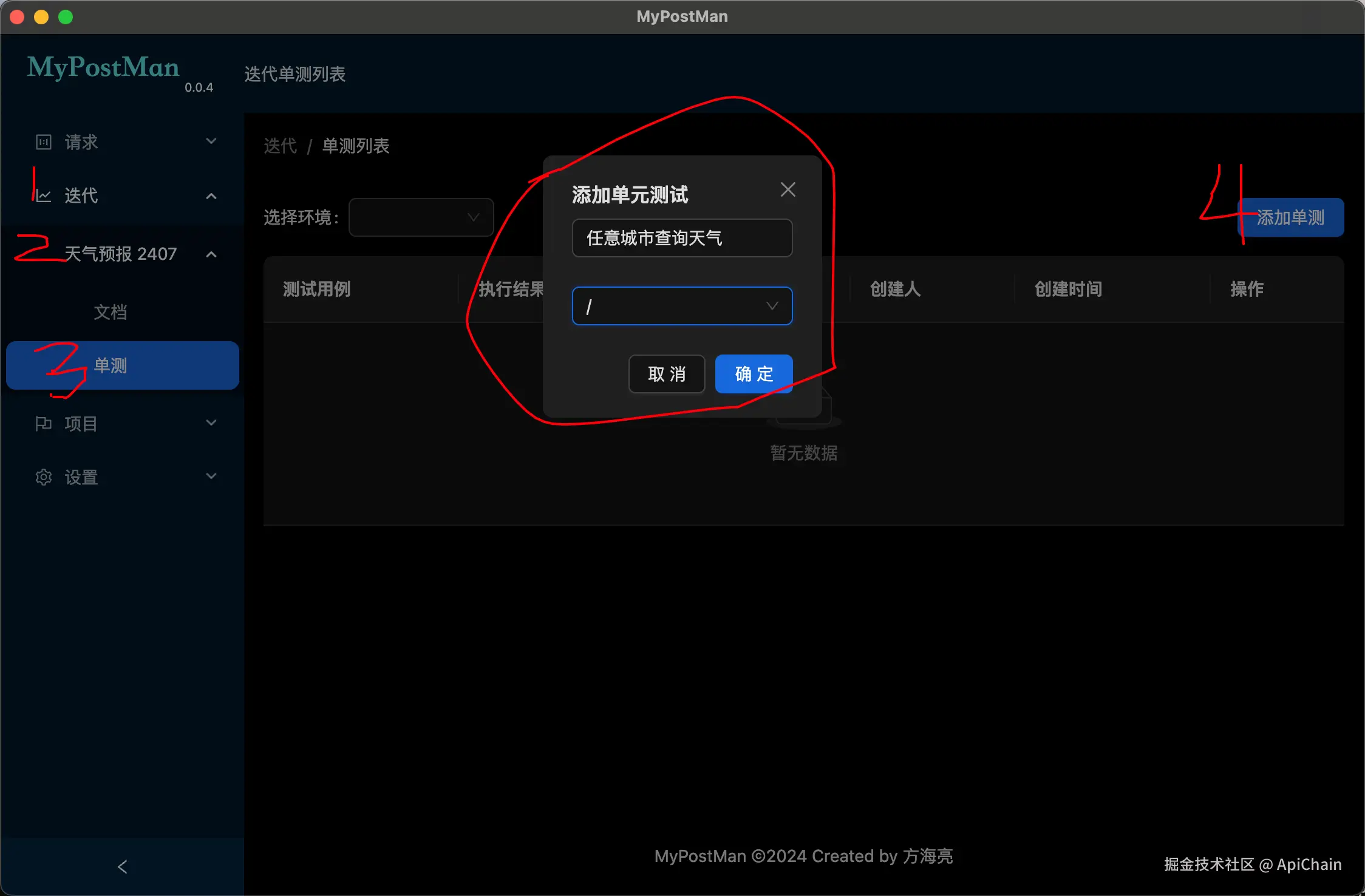Open the 选择环境 environment dropdown

(x=421, y=217)
